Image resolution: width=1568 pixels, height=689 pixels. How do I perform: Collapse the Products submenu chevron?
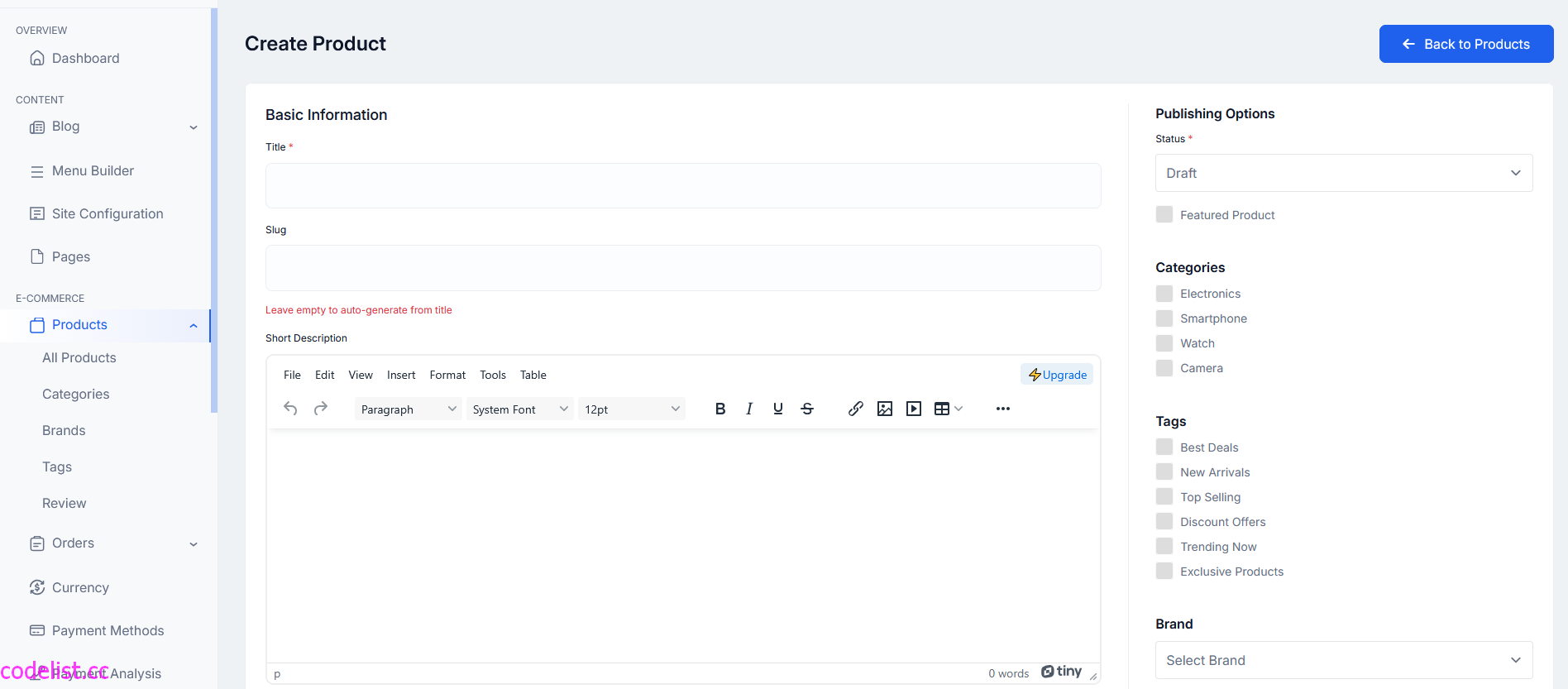click(x=194, y=326)
